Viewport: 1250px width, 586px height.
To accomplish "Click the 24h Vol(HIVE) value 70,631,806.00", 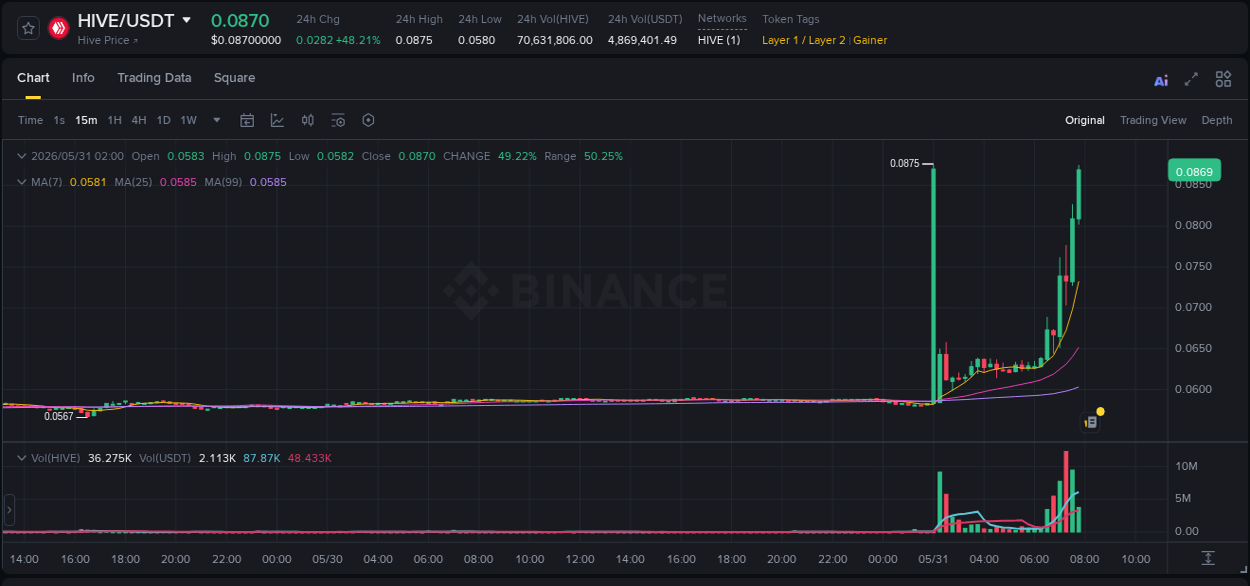I will pos(555,40).
